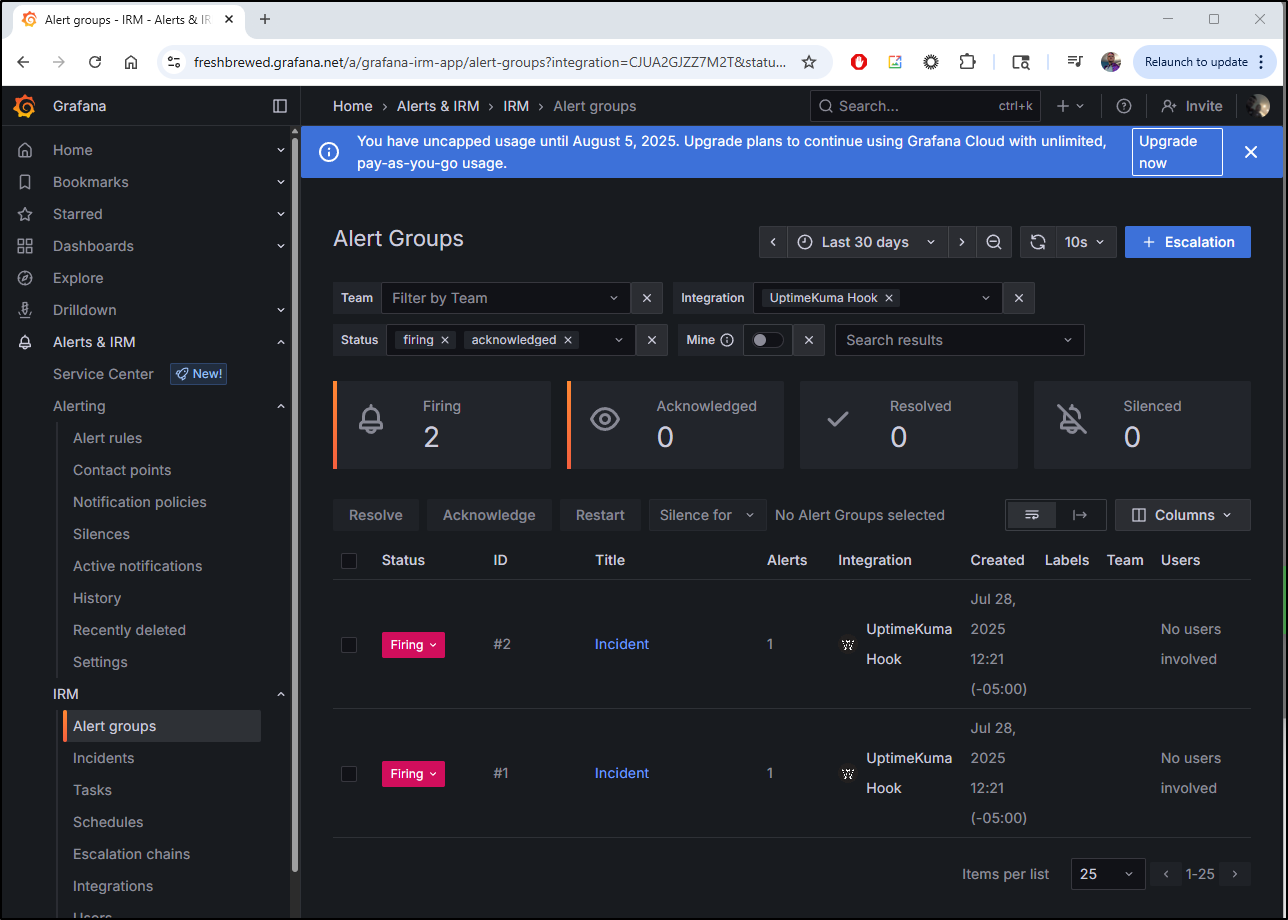Clear the Status filter with X
This screenshot has height=920, width=1288.
tap(651, 340)
